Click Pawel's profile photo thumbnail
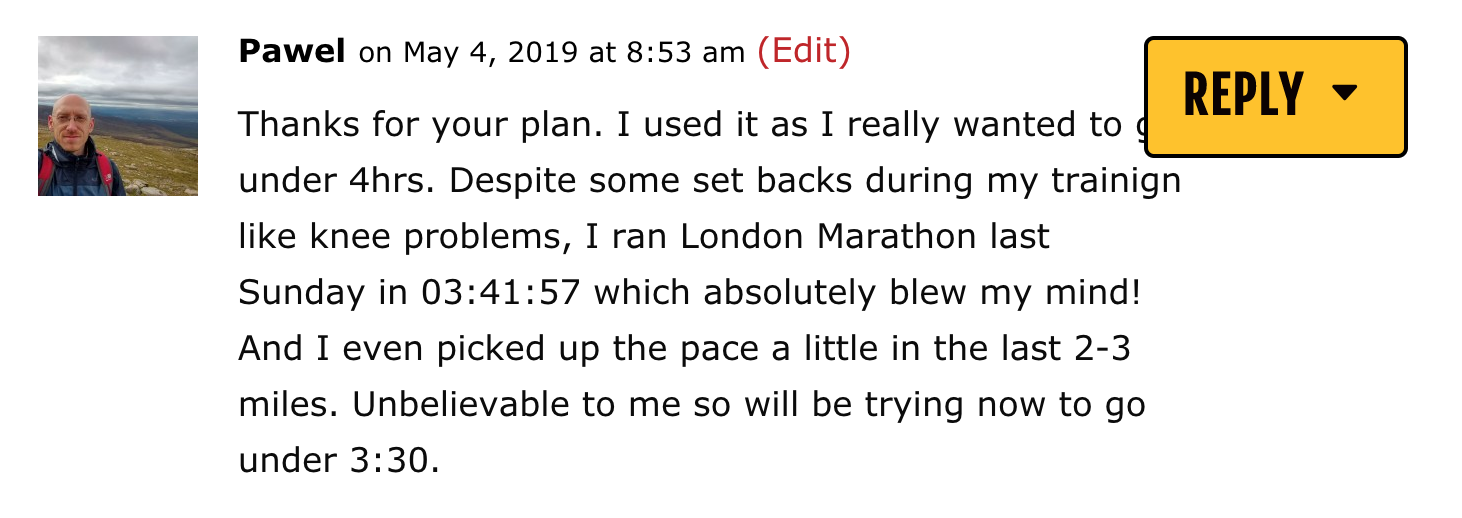1462x518 pixels. coord(118,116)
